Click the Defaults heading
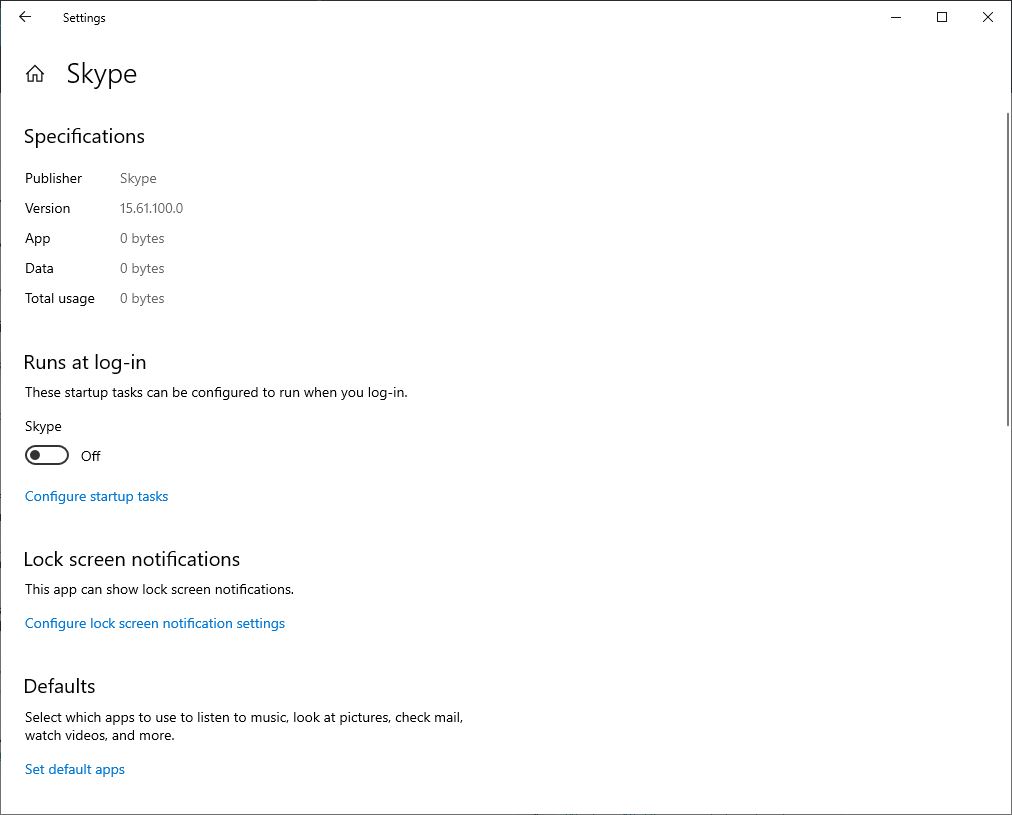 pyautogui.click(x=59, y=686)
